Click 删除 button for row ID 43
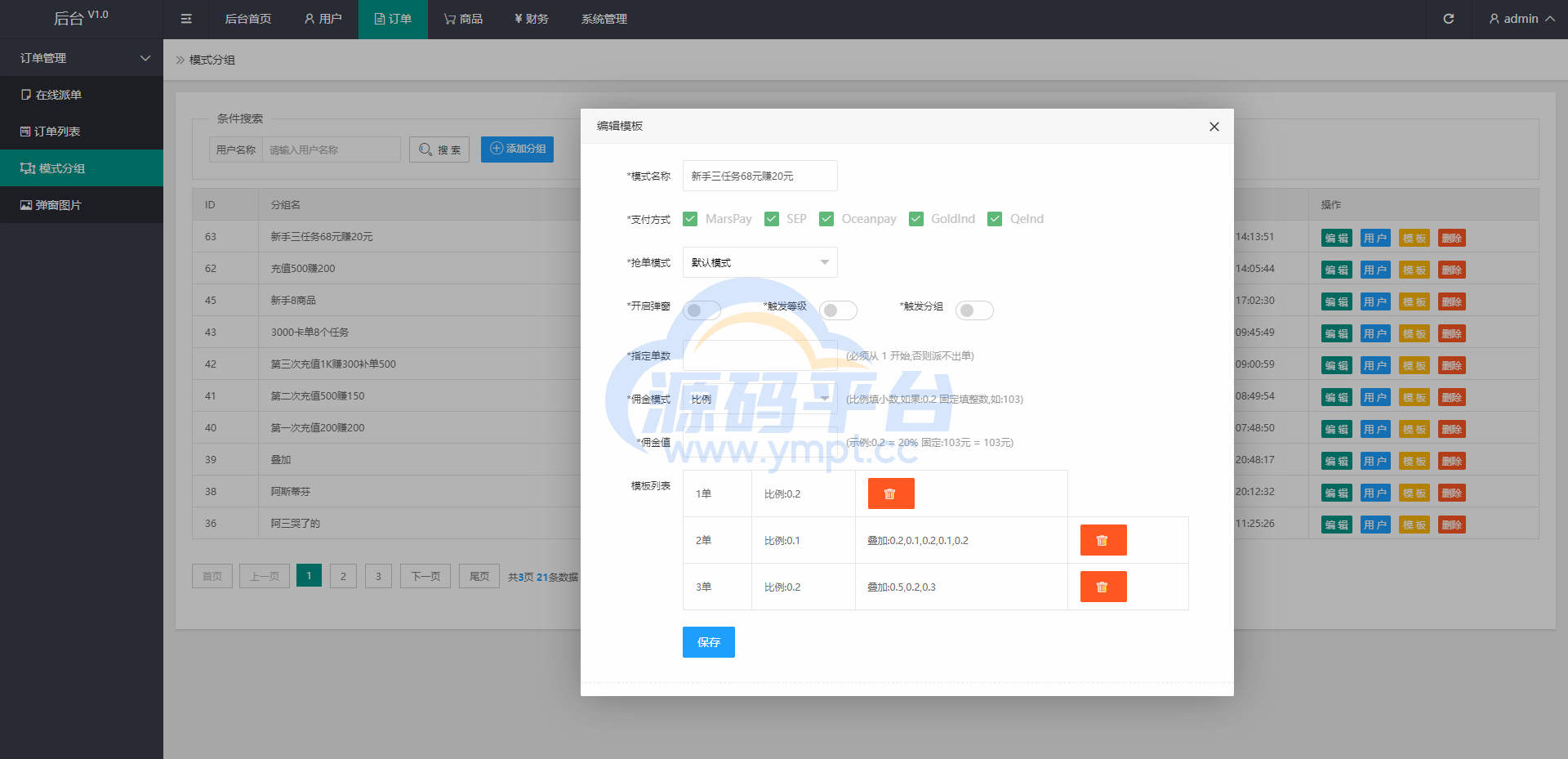The width and height of the screenshot is (1568, 759). coord(1452,334)
